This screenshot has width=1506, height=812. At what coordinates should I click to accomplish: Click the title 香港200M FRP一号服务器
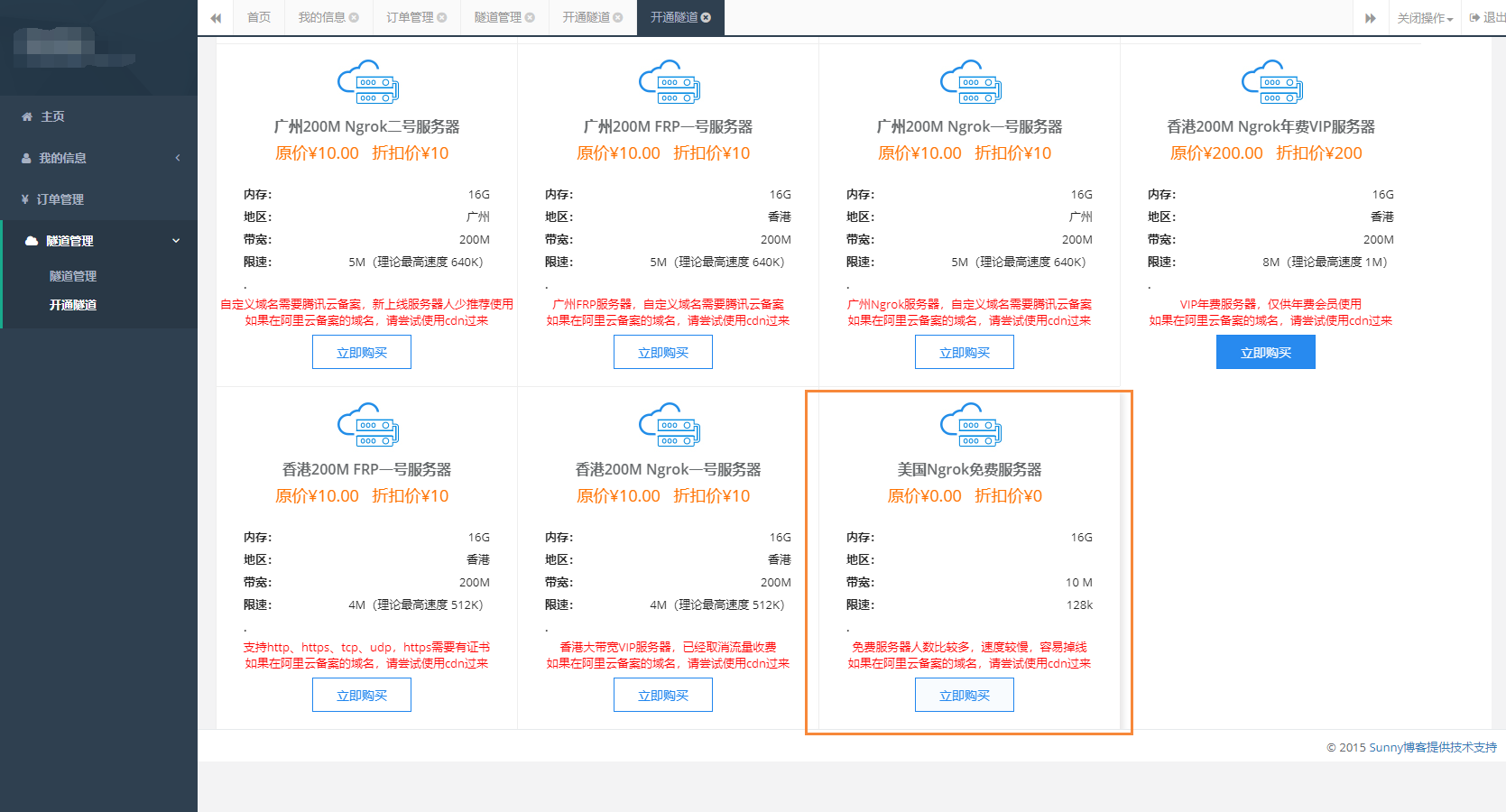[x=367, y=469]
